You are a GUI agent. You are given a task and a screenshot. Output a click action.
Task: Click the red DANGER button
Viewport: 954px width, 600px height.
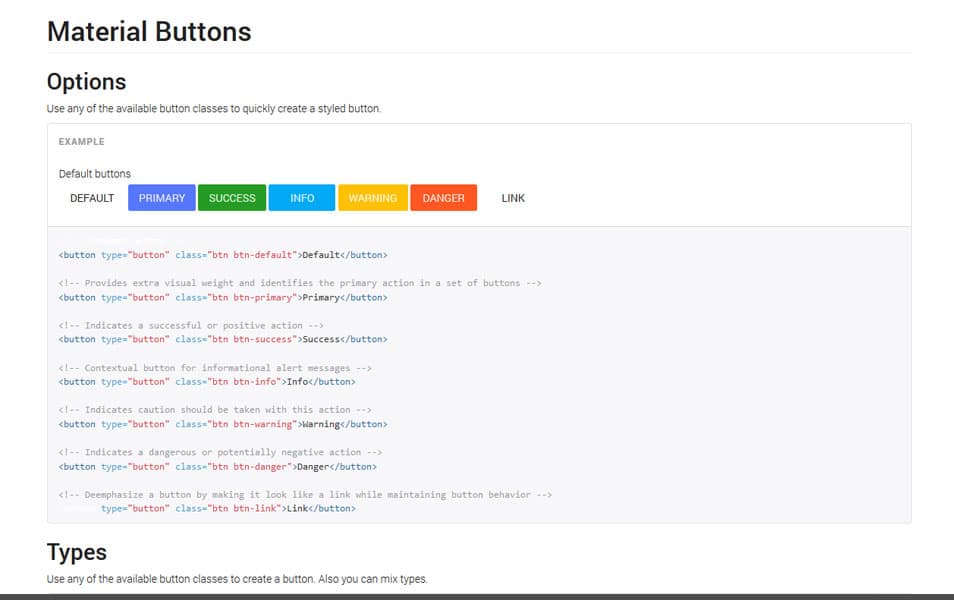pyautogui.click(x=443, y=197)
